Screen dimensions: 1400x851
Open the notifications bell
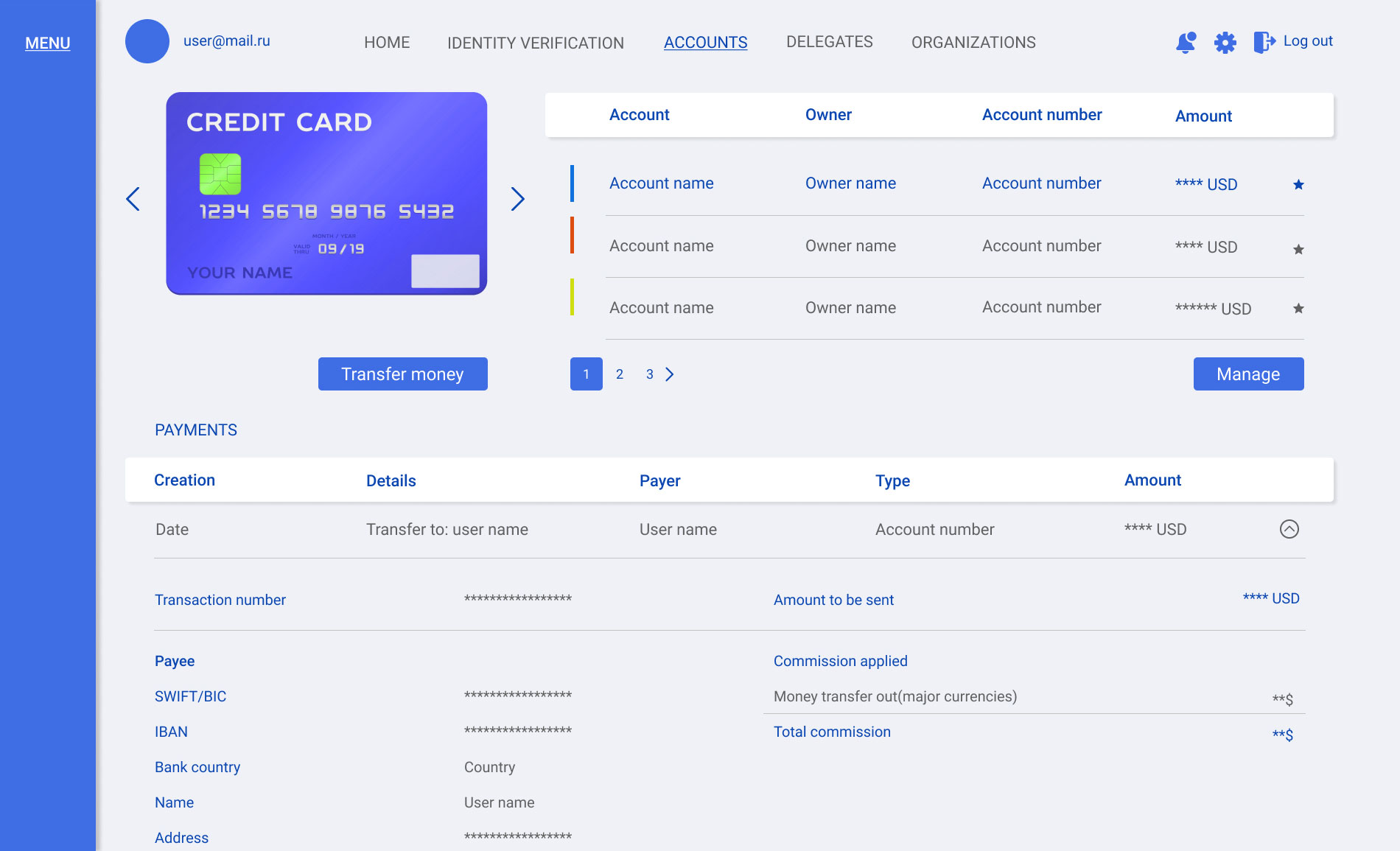coord(1186,43)
